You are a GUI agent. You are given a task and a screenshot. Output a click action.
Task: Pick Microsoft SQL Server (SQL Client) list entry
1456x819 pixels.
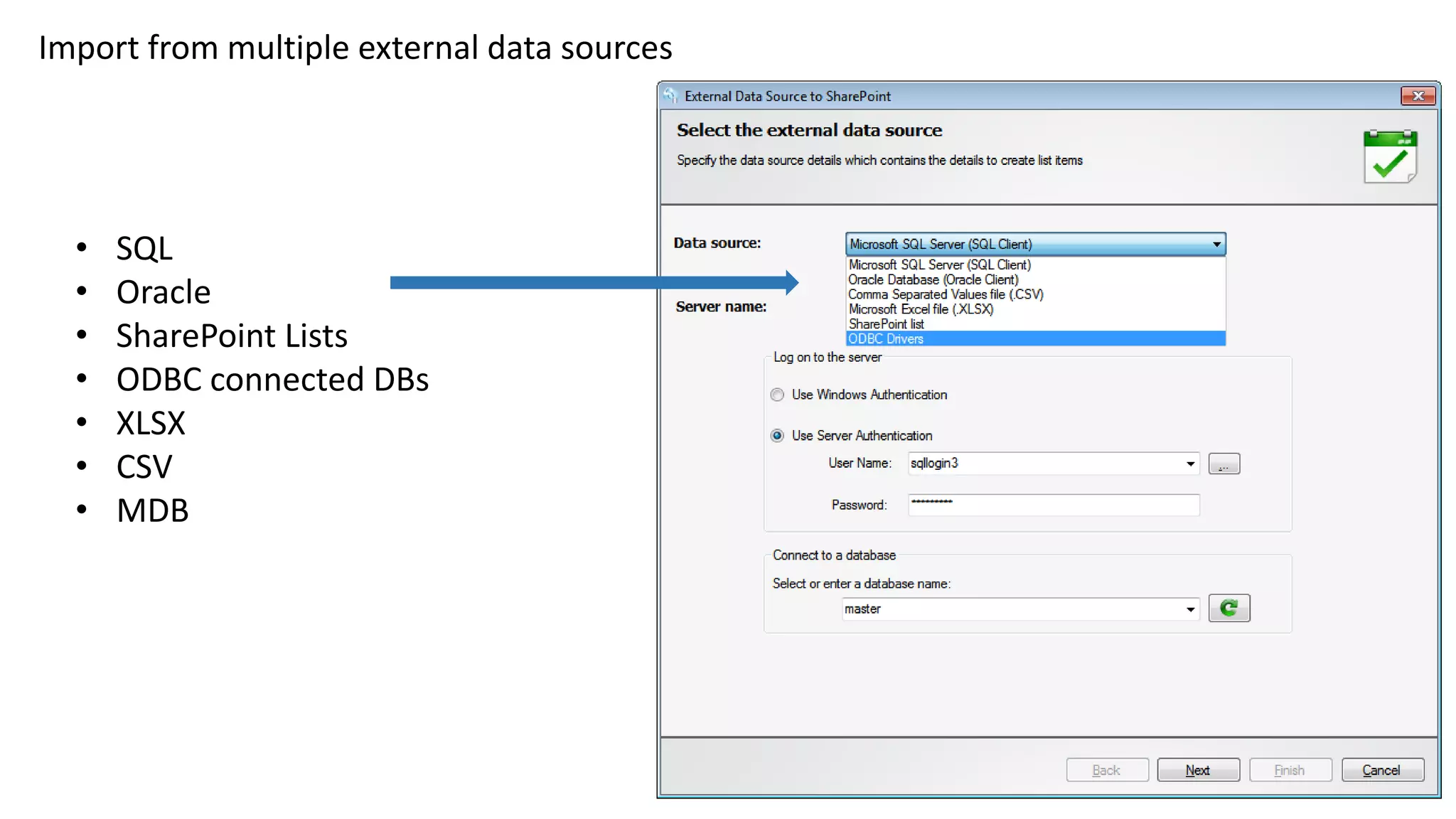click(x=939, y=265)
